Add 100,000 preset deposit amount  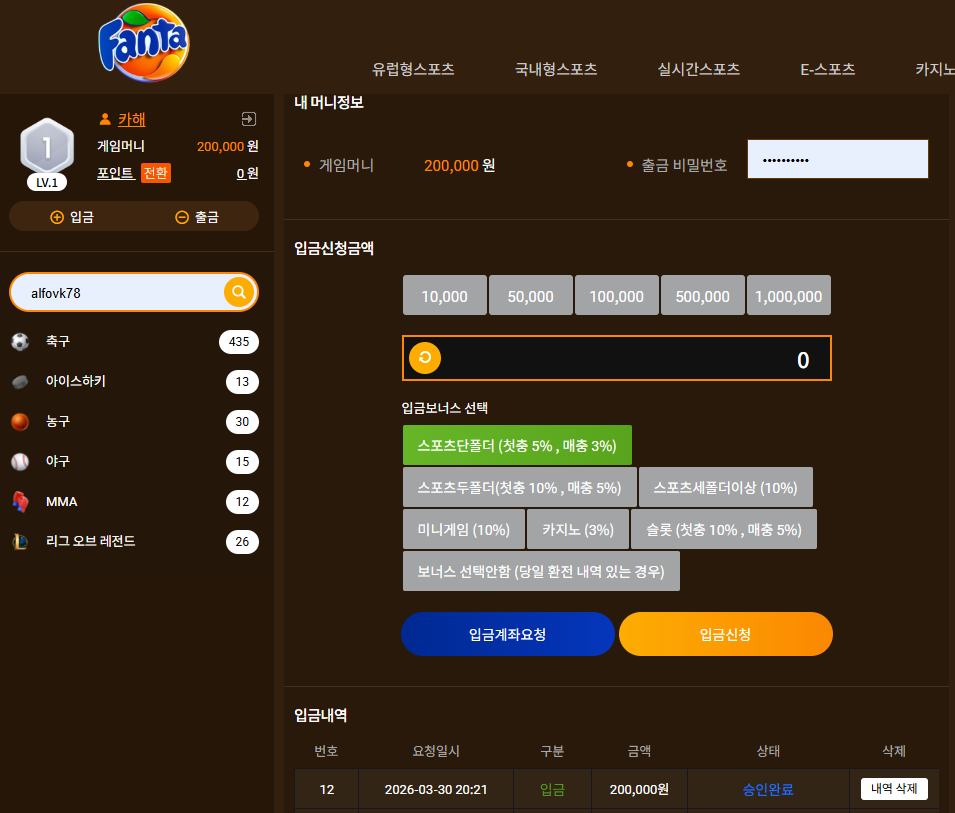[x=616, y=295]
